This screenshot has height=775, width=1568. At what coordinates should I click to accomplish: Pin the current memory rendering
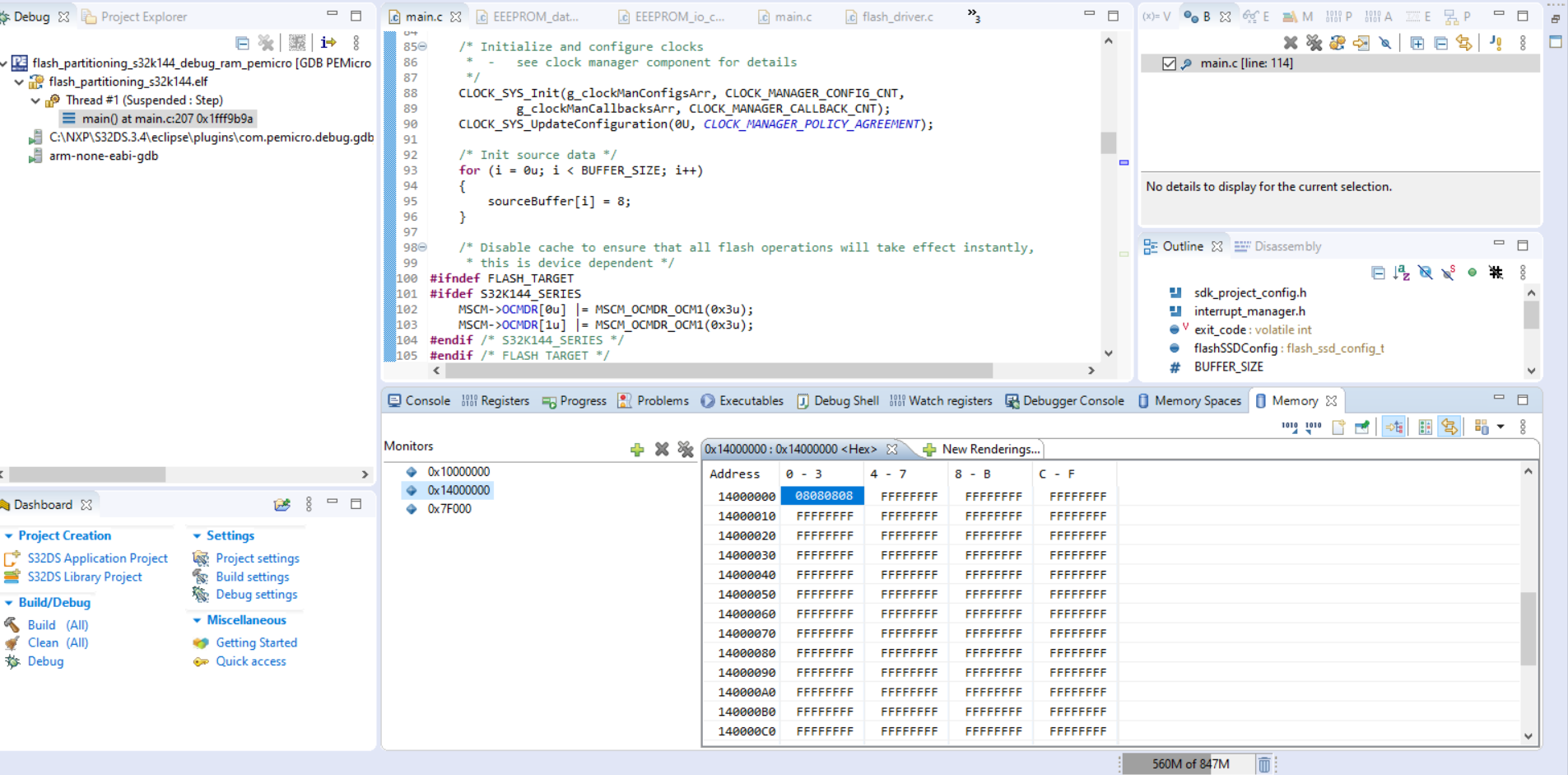tap(1363, 427)
